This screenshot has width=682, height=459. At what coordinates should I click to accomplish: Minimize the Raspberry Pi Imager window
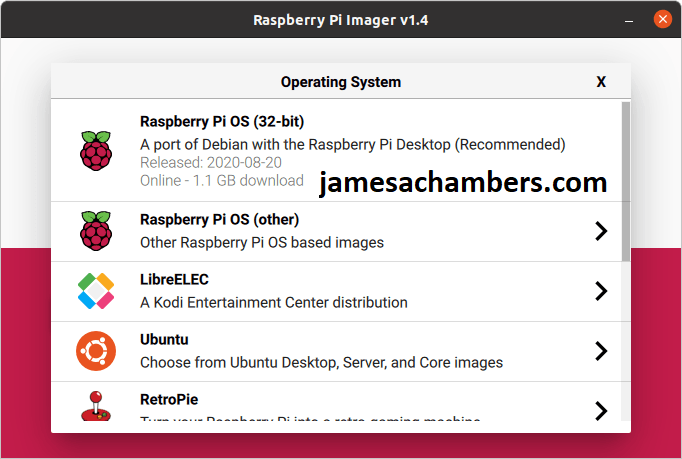click(x=629, y=20)
